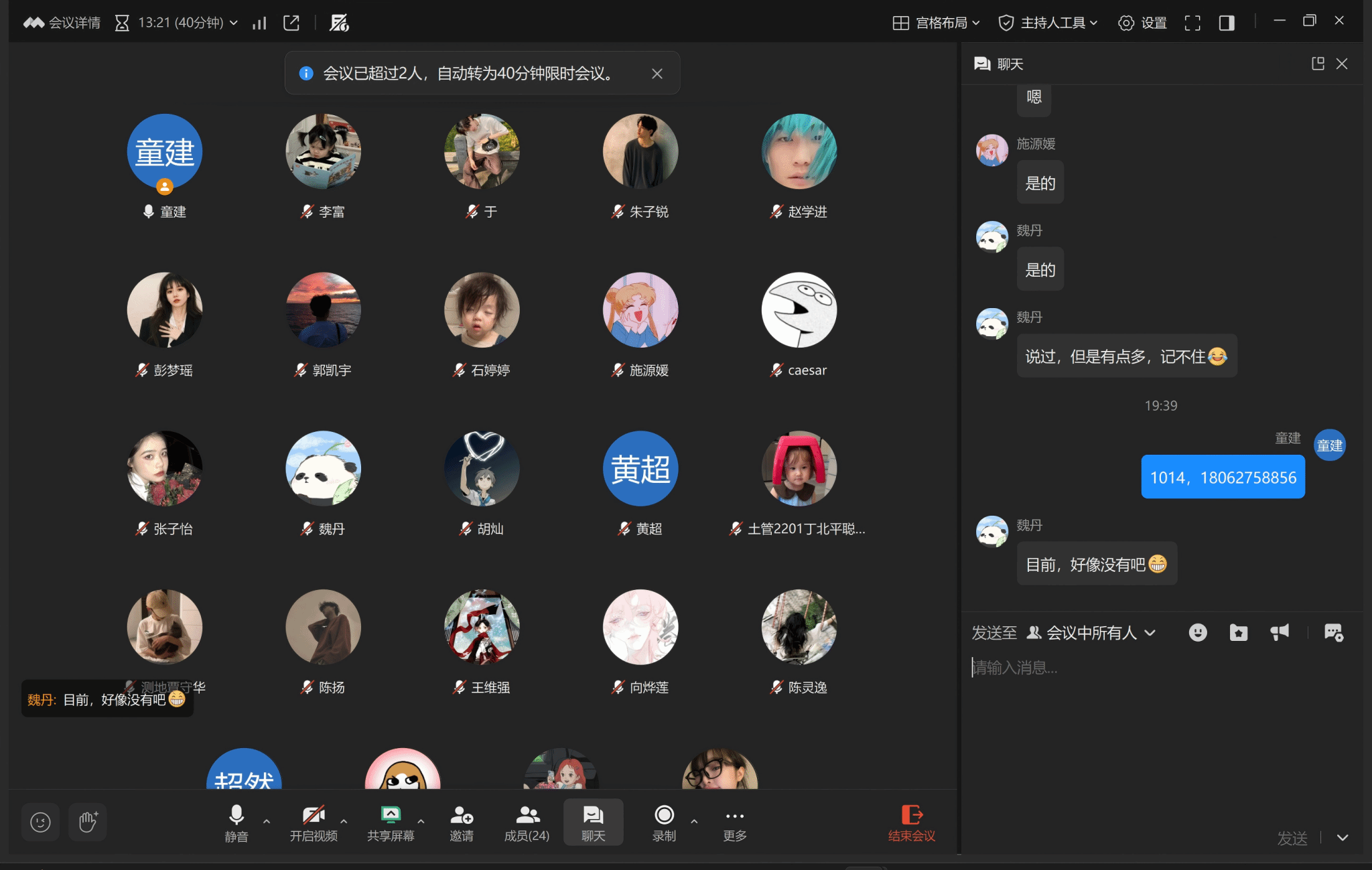Click the share screen icon
Viewport: 1372px width, 870px height.
pos(391,822)
